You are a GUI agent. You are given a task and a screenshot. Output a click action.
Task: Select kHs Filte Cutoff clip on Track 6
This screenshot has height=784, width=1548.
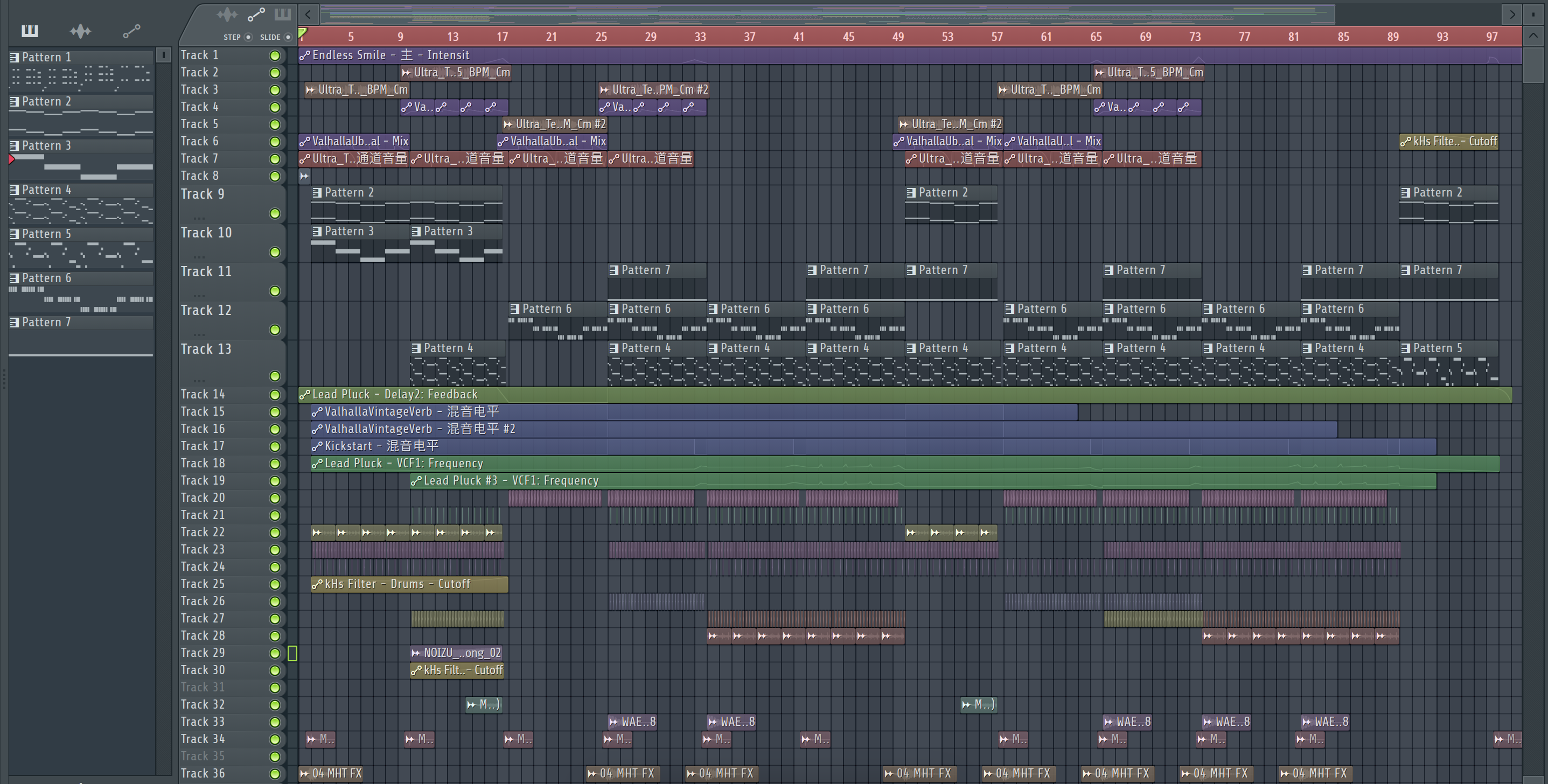[x=1449, y=142]
